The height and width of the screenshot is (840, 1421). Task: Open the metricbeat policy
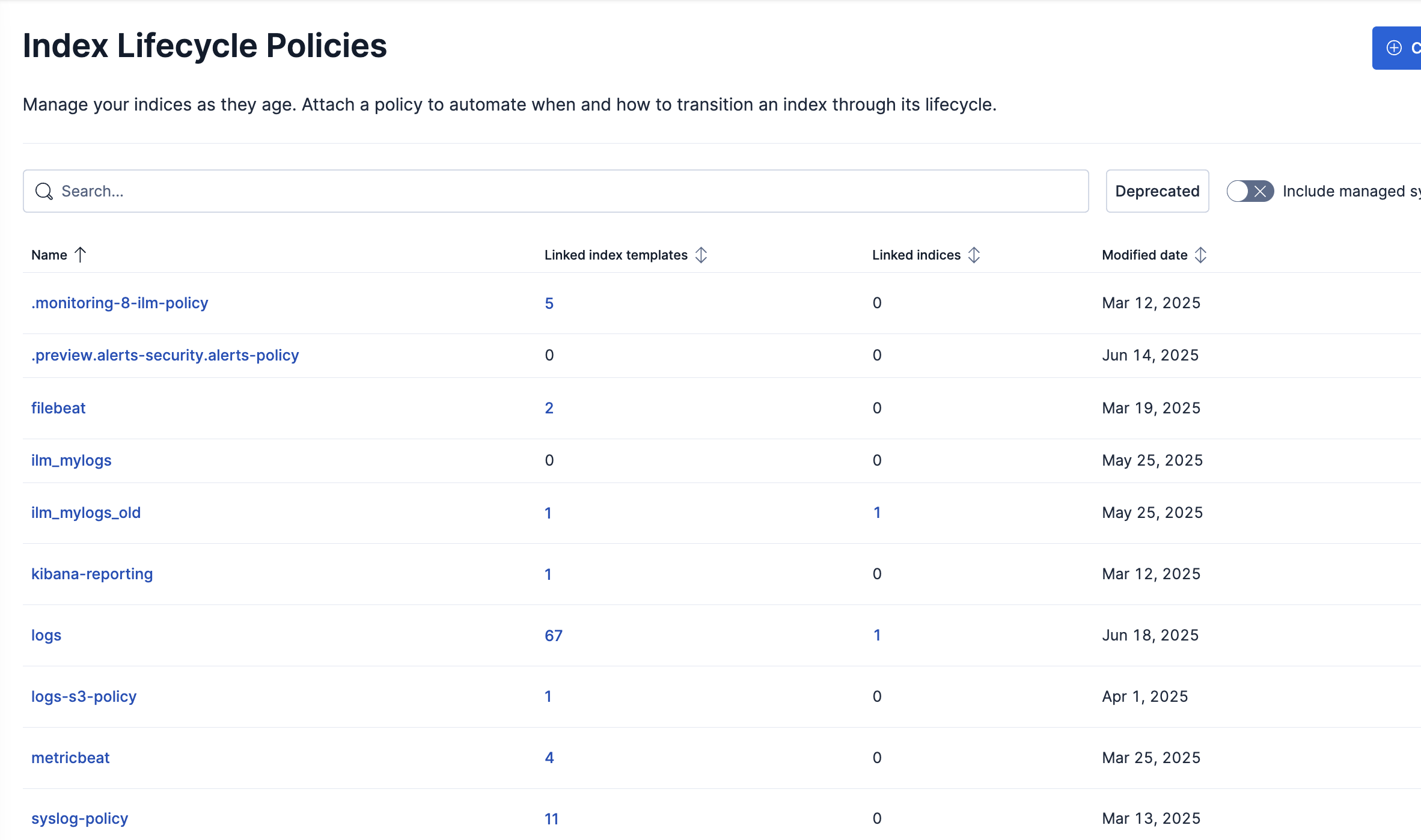(70, 758)
